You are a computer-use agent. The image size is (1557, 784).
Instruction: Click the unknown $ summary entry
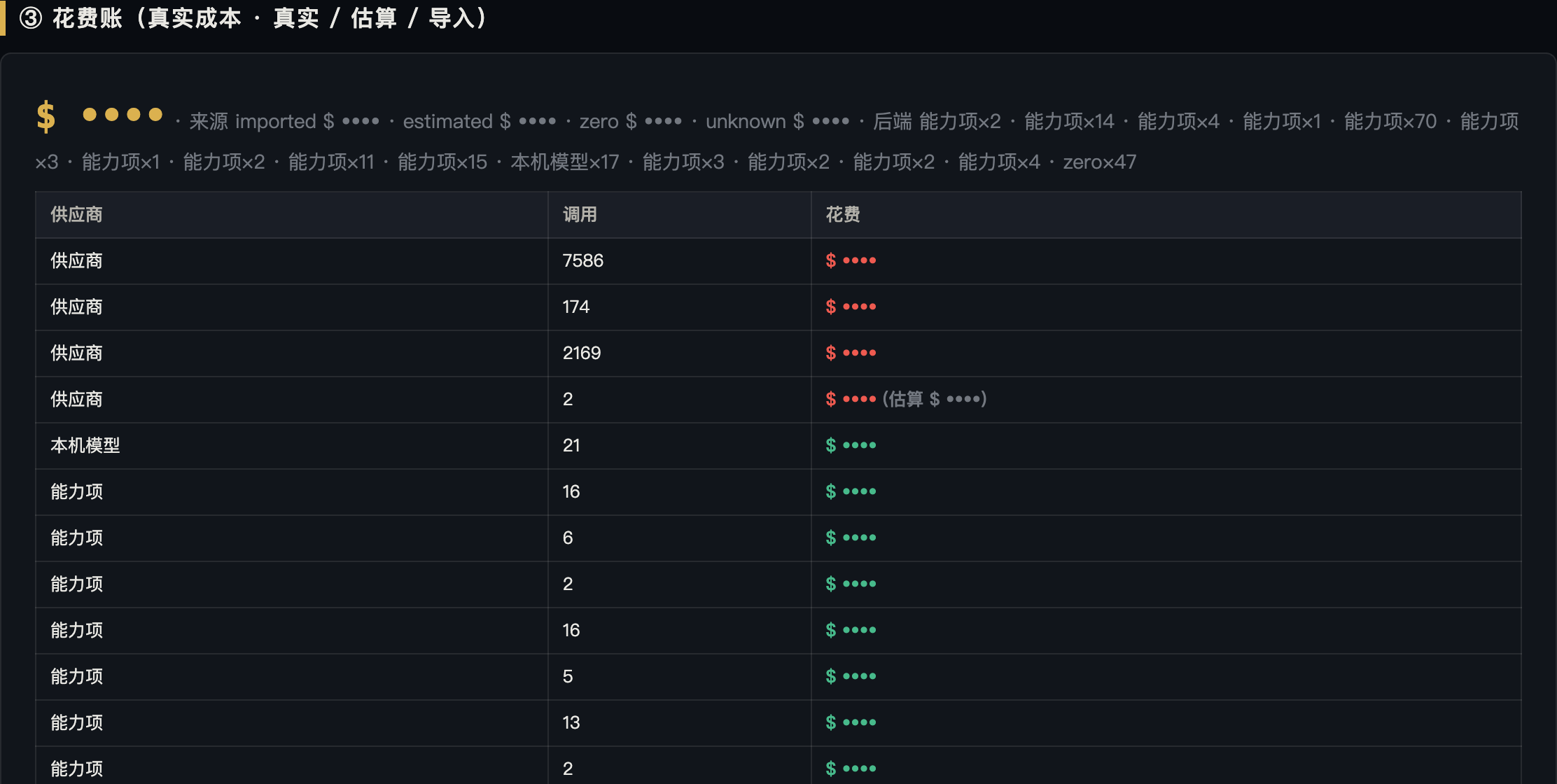point(778,122)
